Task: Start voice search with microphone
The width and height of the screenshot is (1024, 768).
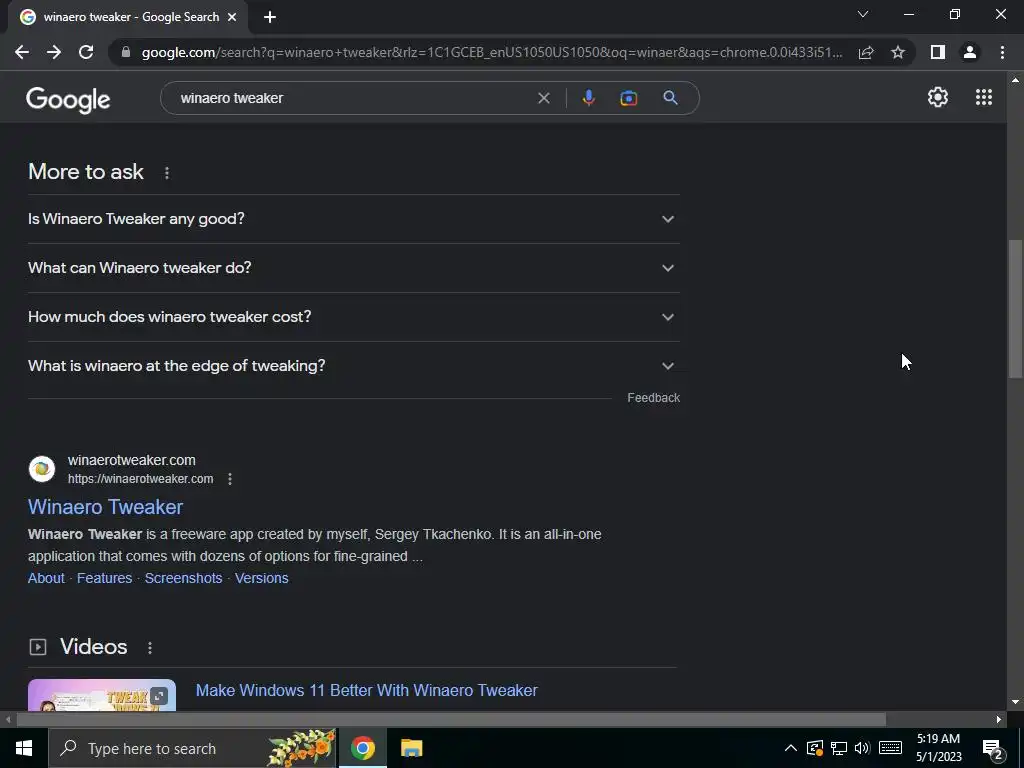Action: pos(588,98)
